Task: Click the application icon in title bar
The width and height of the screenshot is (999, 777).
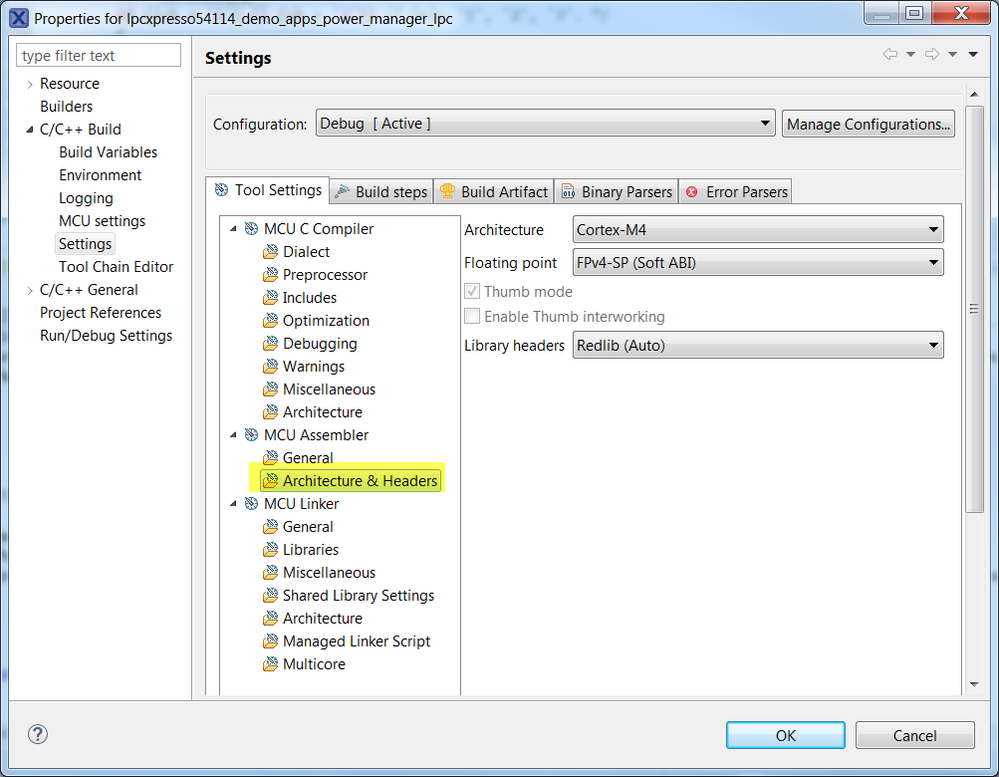Action: pyautogui.click(x=19, y=18)
